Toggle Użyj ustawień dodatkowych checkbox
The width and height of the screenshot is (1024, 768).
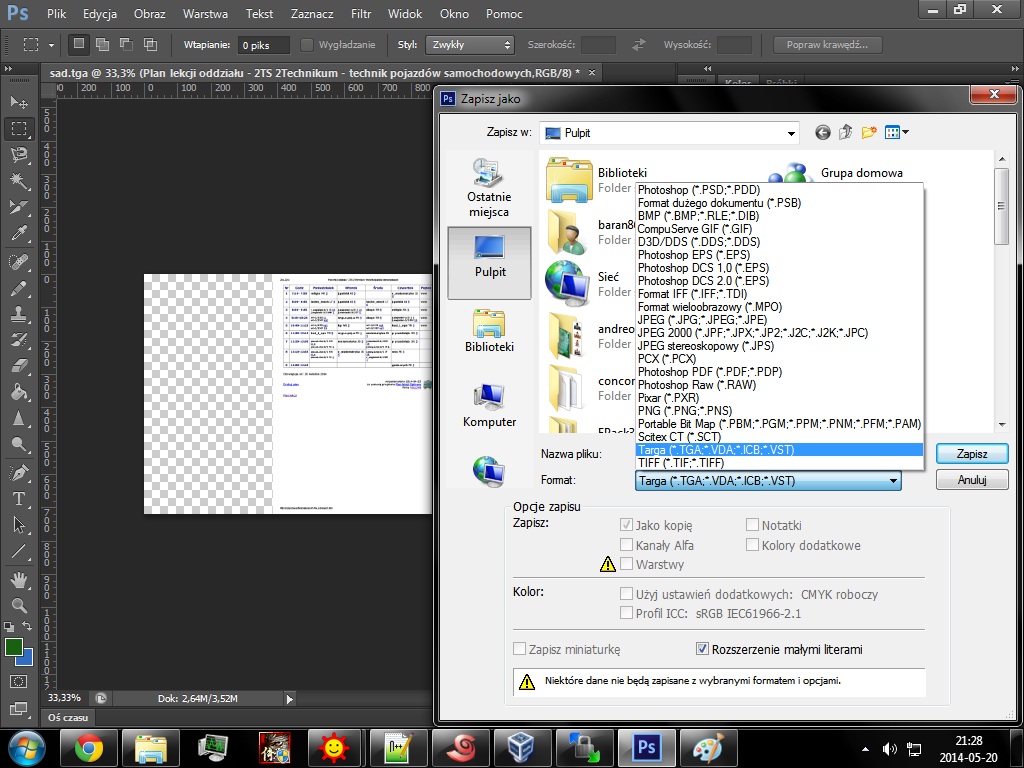[626, 594]
